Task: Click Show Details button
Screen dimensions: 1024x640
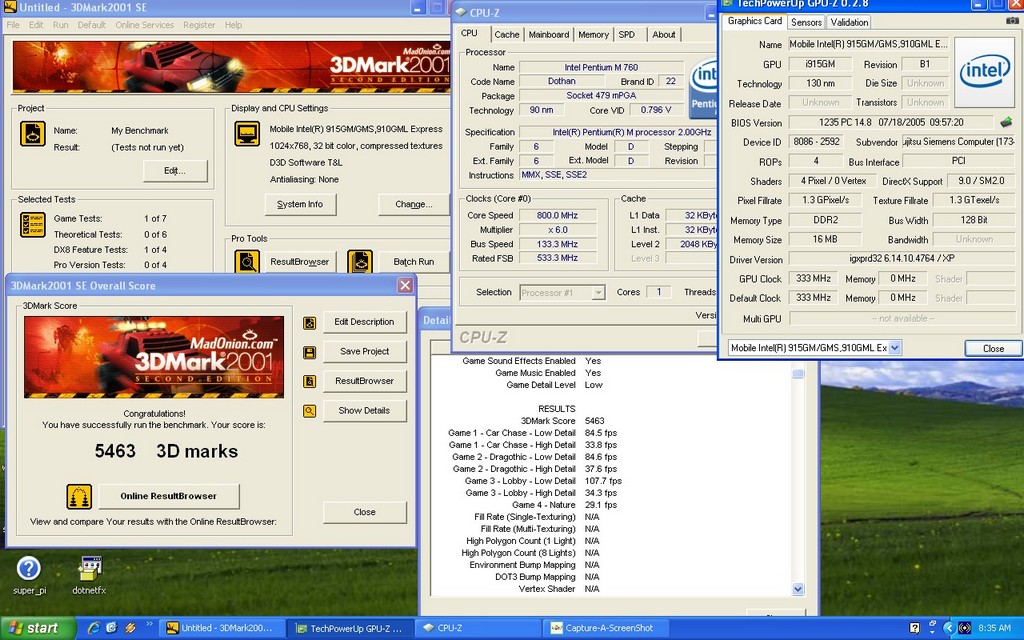Action: [x=364, y=411]
